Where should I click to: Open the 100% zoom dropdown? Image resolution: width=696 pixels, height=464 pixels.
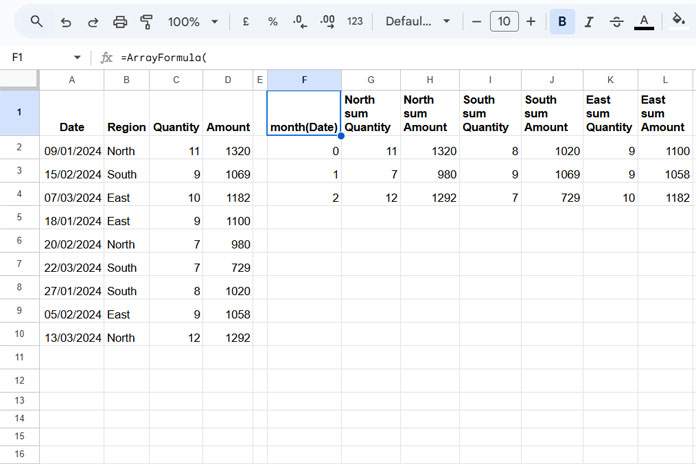(193, 21)
